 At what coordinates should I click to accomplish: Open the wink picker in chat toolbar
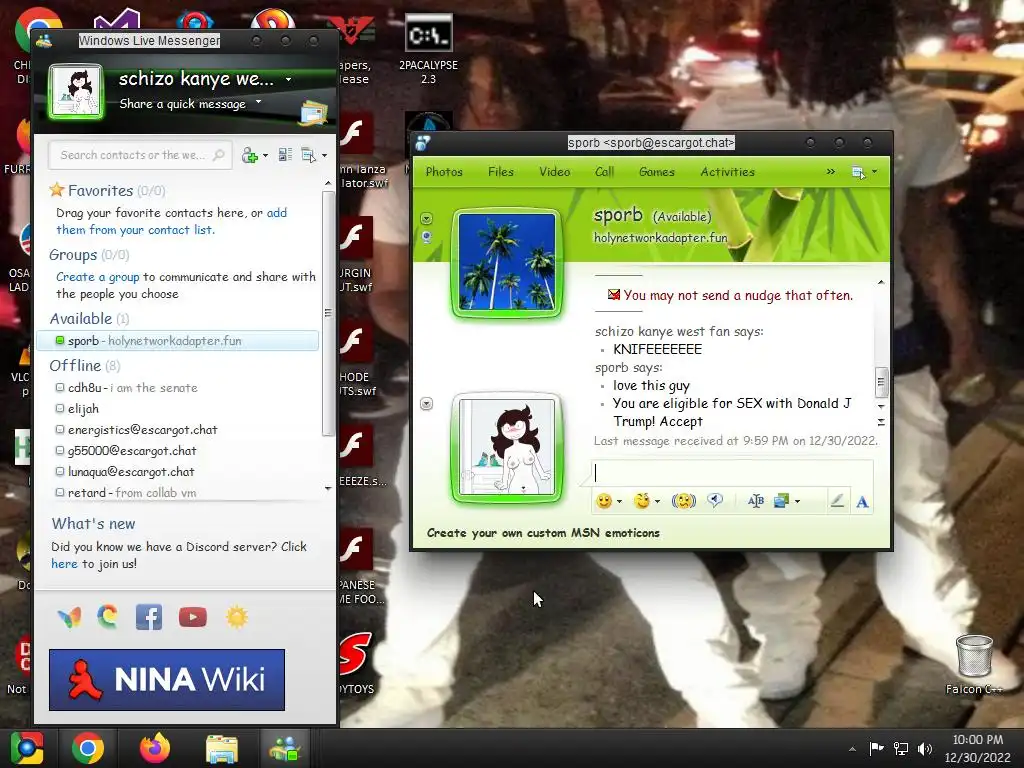click(643, 501)
